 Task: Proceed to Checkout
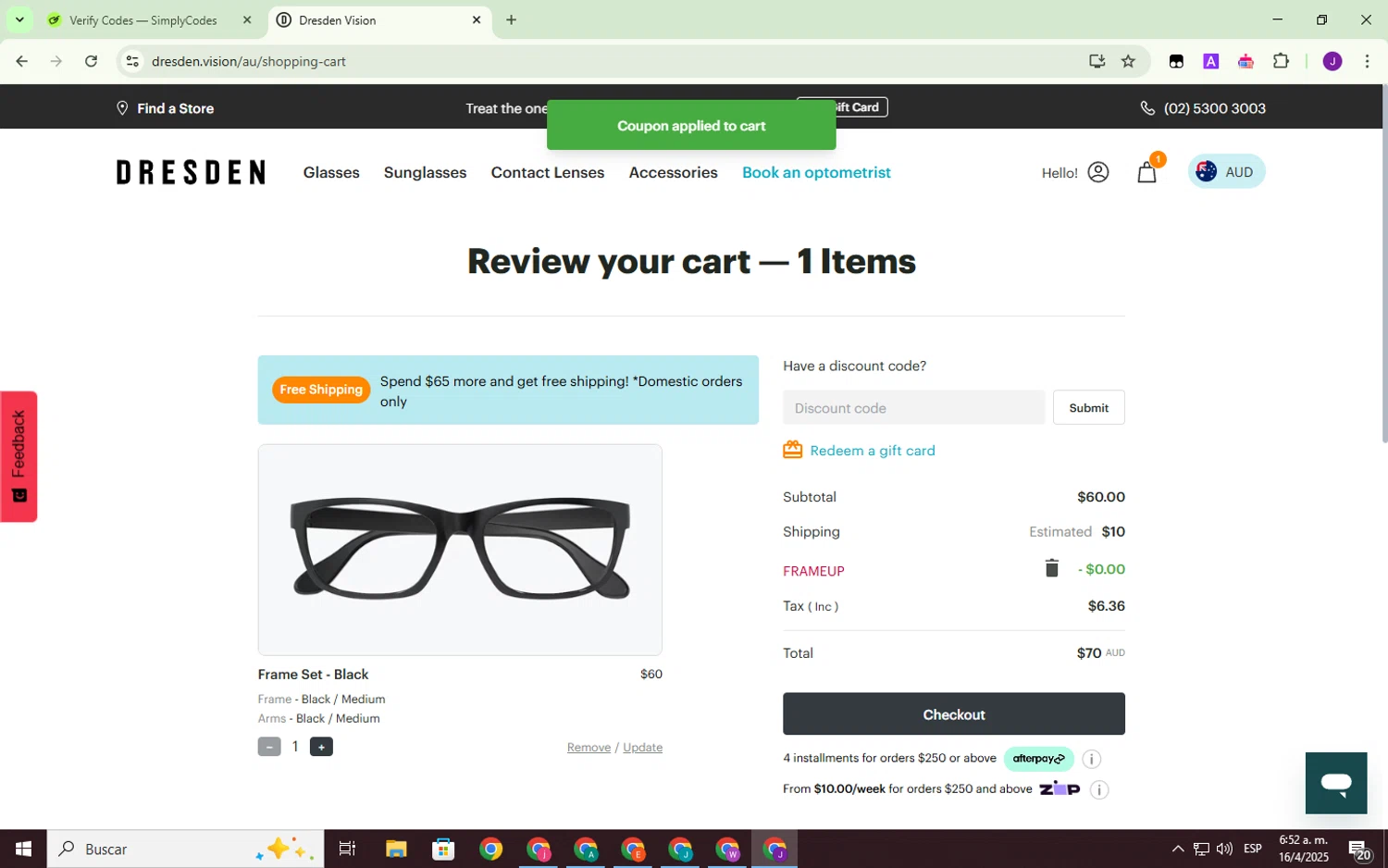953,713
